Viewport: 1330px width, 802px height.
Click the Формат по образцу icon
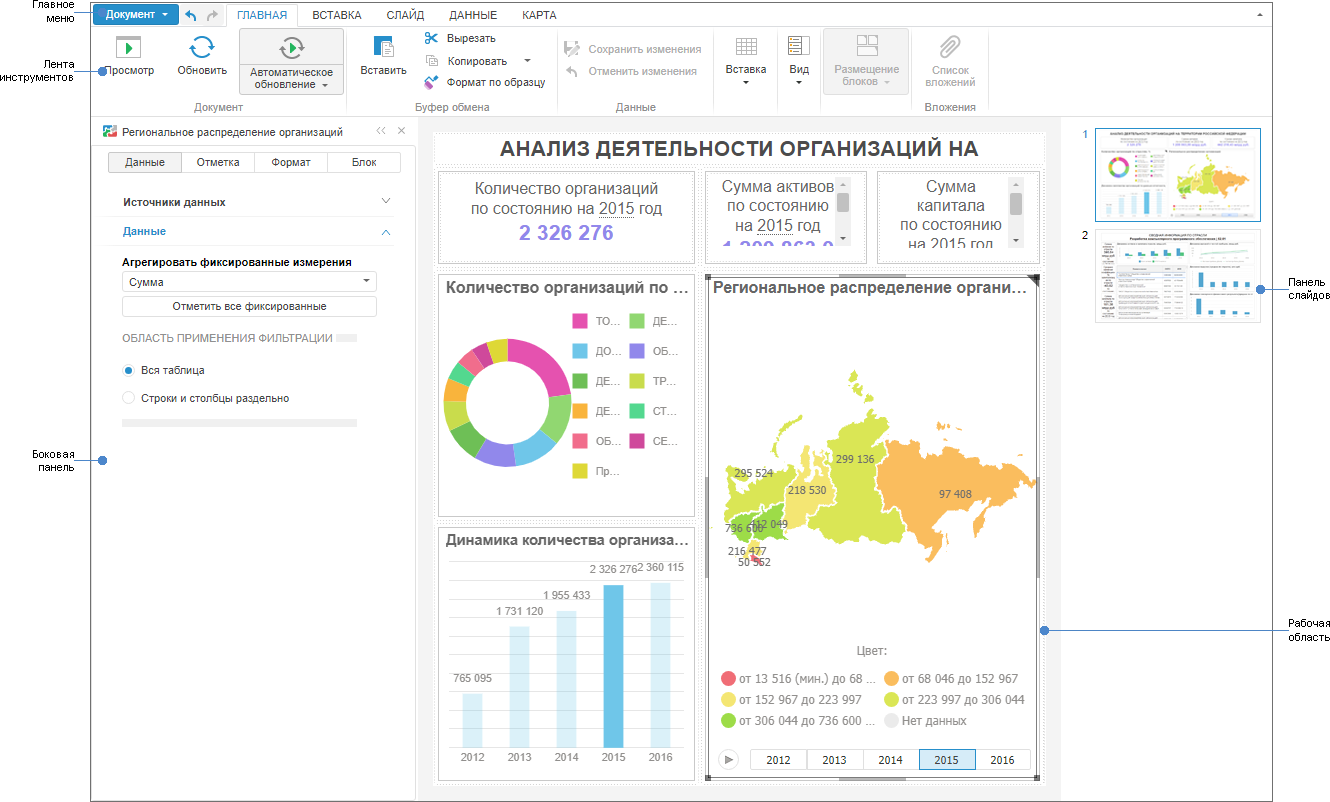click(x=431, y=82)
